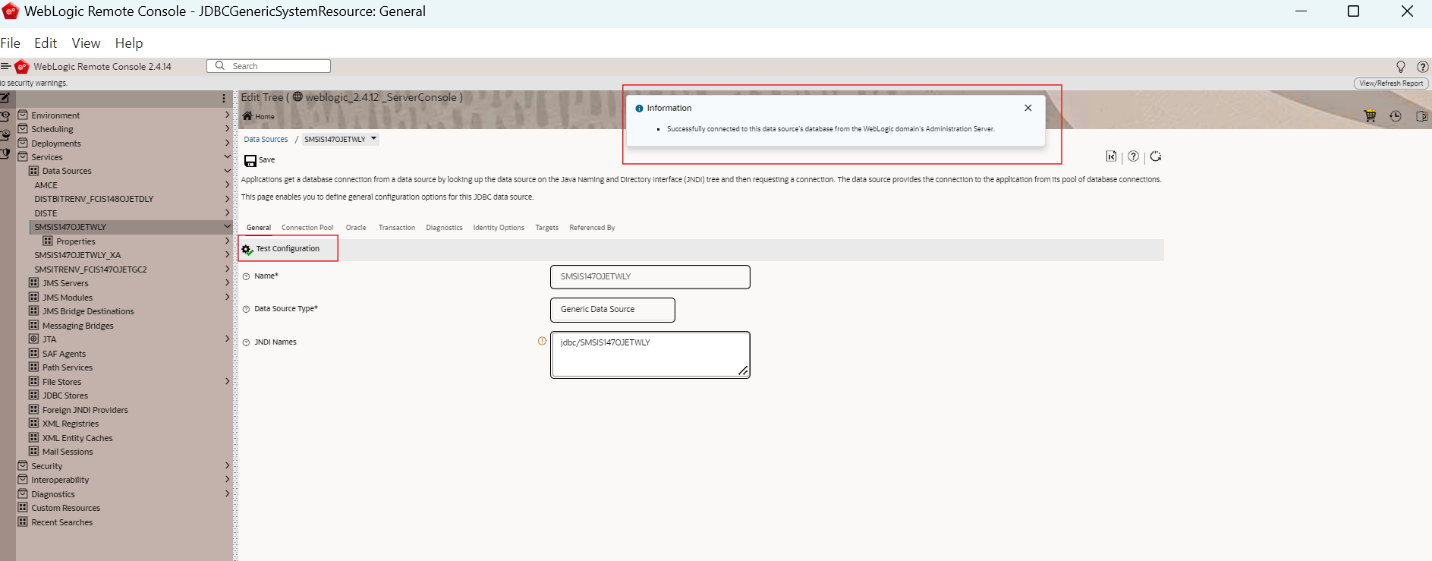Select the Edit Tree pencil icon in sidebar strip
This screenshot has width=1432, height=561.
[x=5, y=98]
